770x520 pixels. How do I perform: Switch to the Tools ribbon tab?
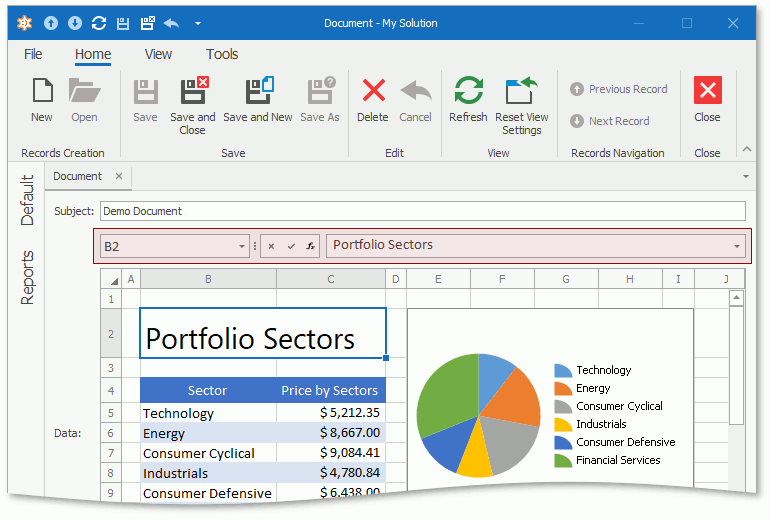[222, 54]
